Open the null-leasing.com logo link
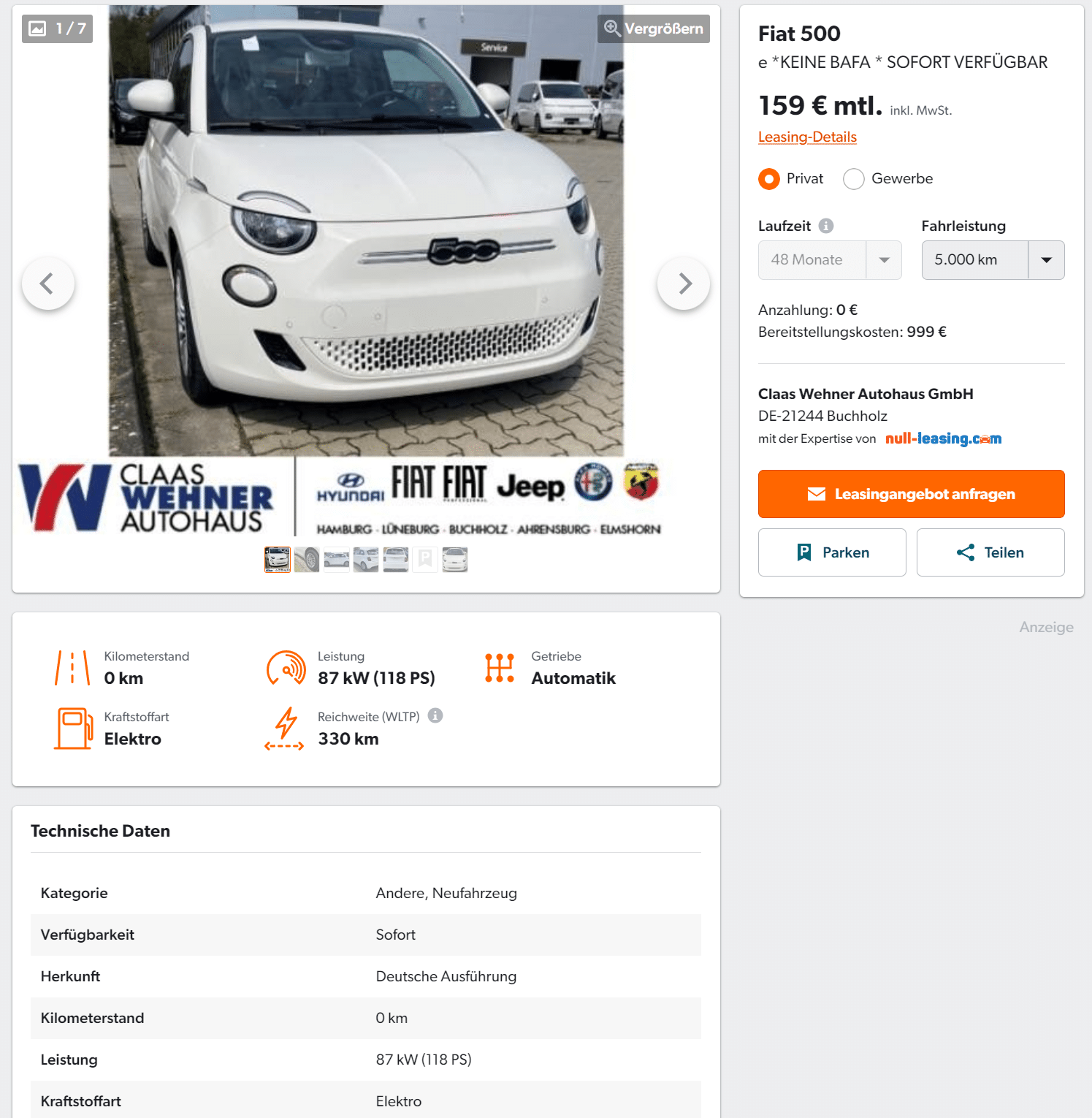Screen dimensions: 1092x1118 [943, 438]
